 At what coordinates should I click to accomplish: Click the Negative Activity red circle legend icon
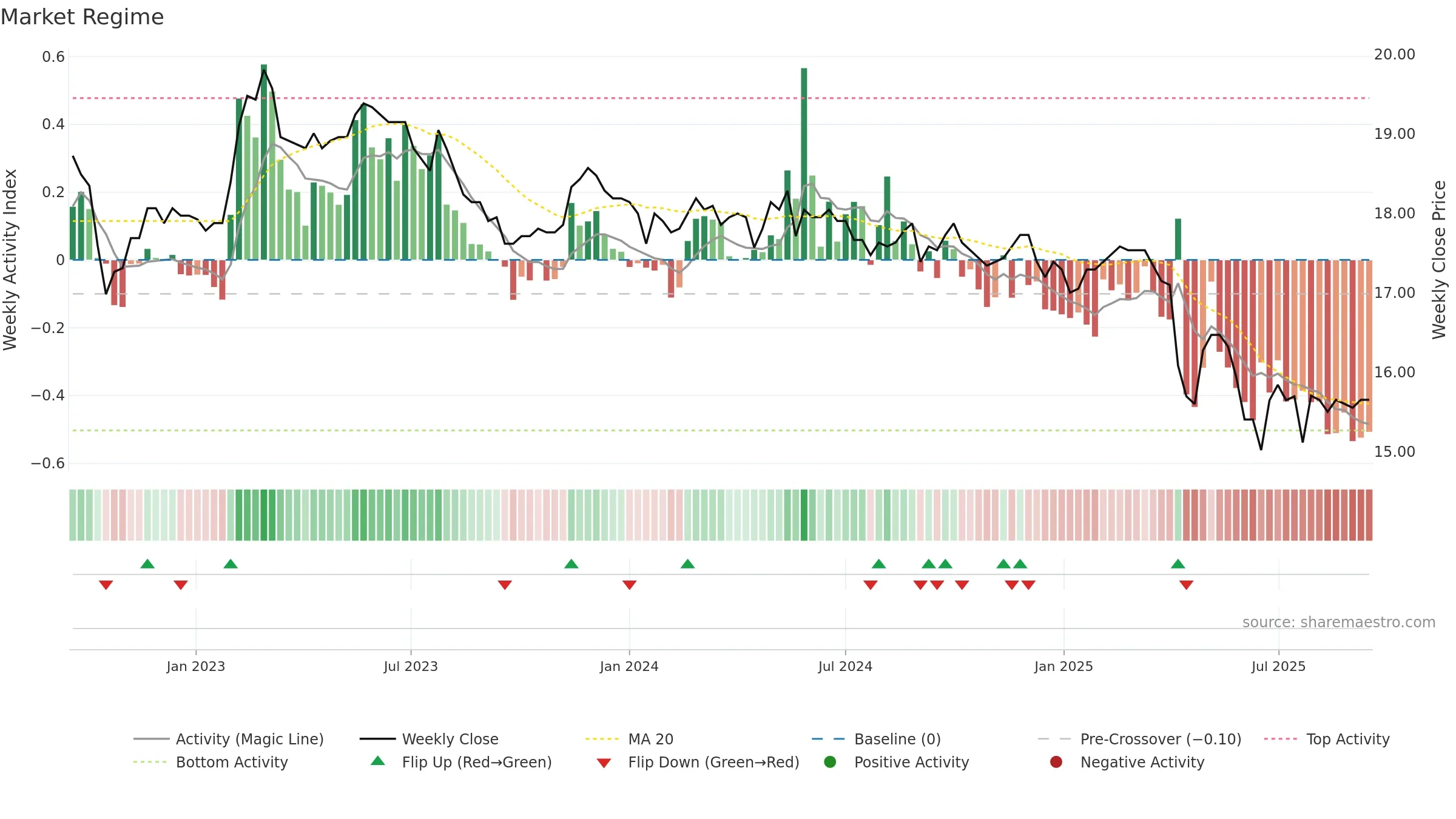coord(1056,761)
